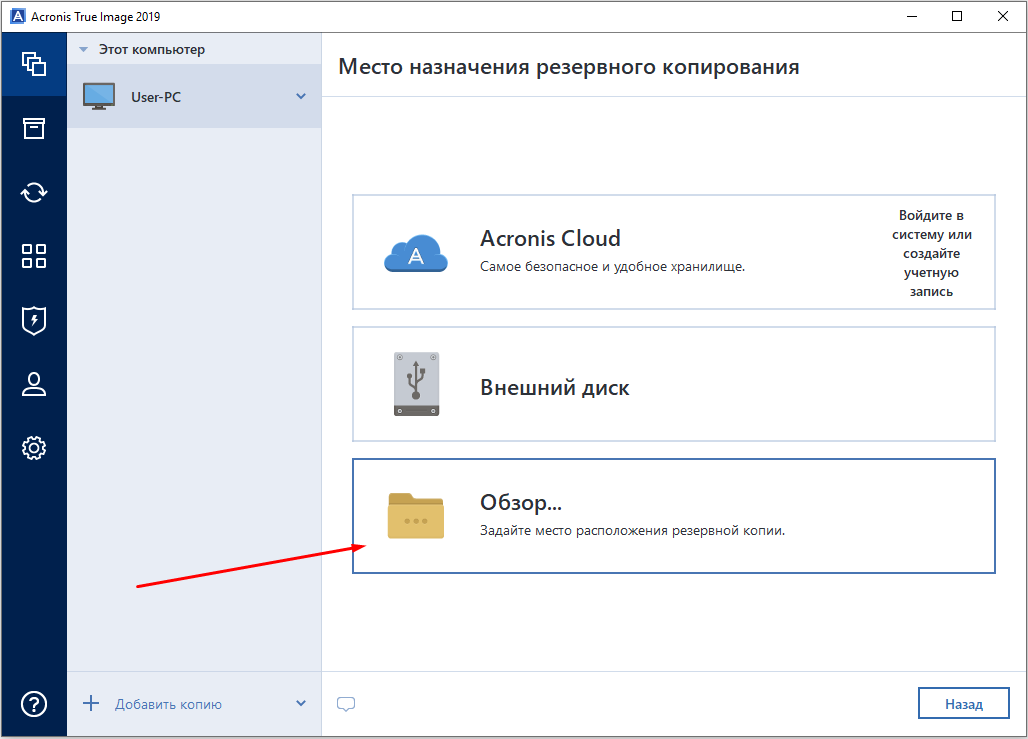Select the User-PC backup entry

coord(194,96)
